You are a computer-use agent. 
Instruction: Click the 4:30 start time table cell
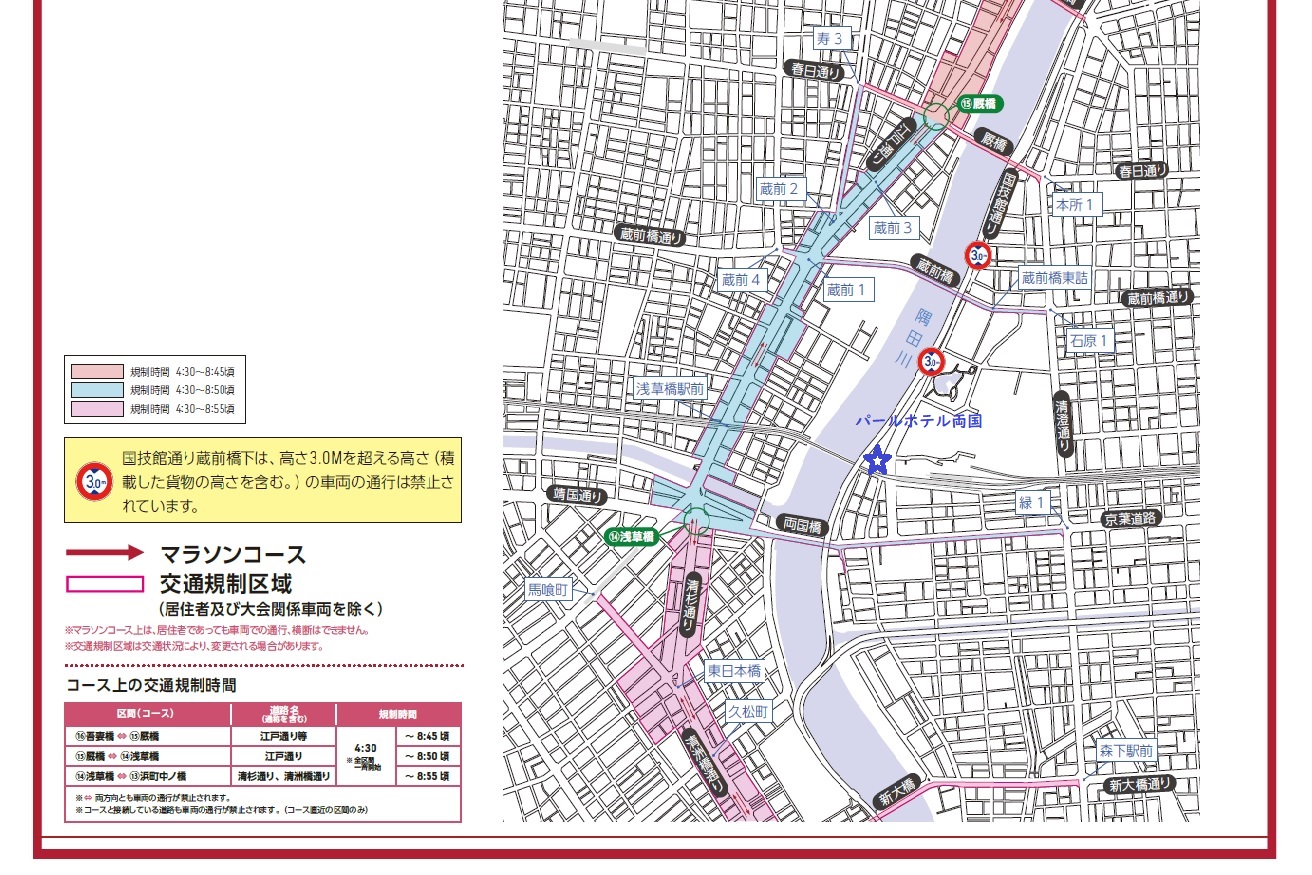click(366, 754)
